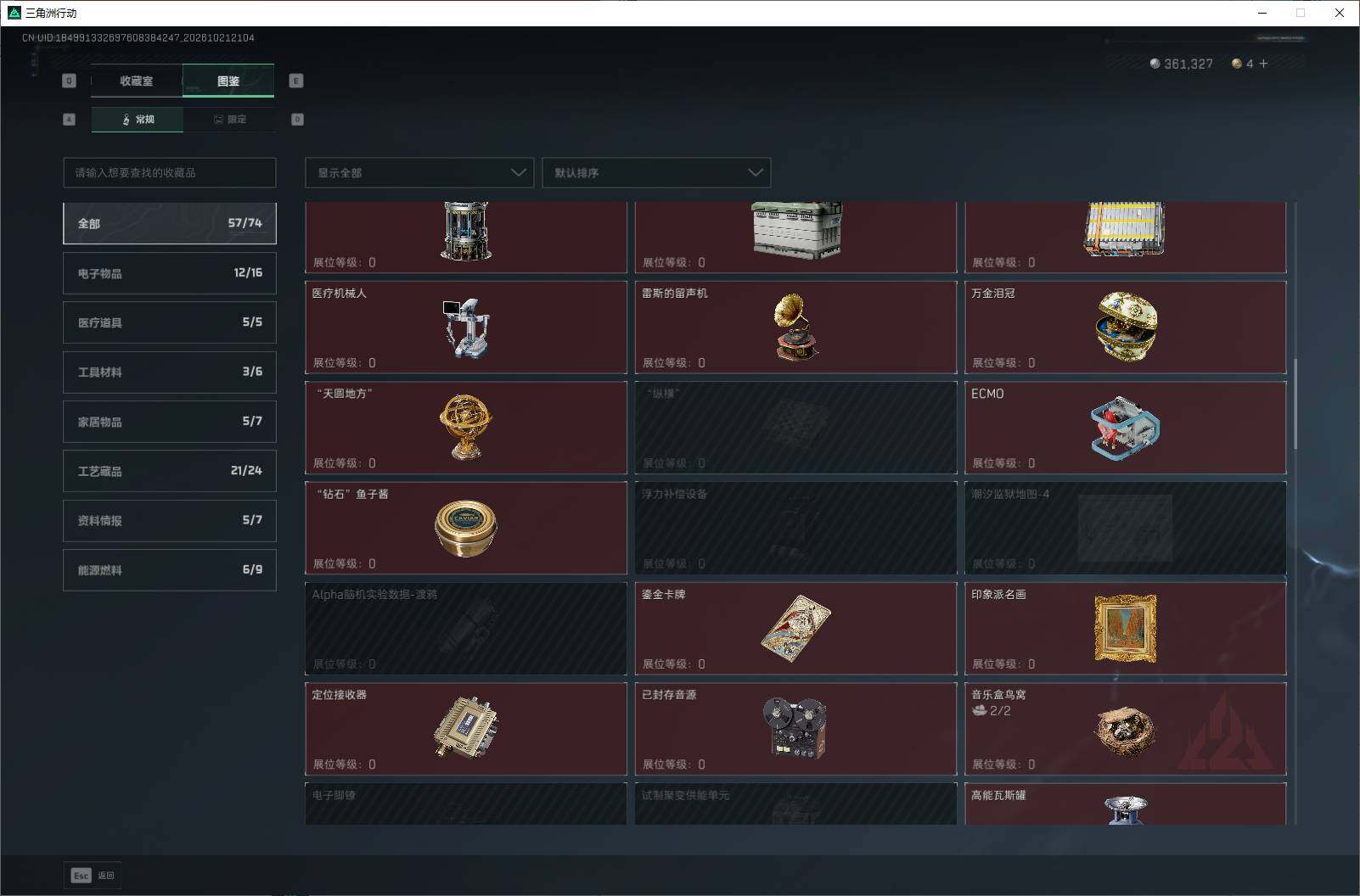Filter by 能源燃料 category

(170, 570)
